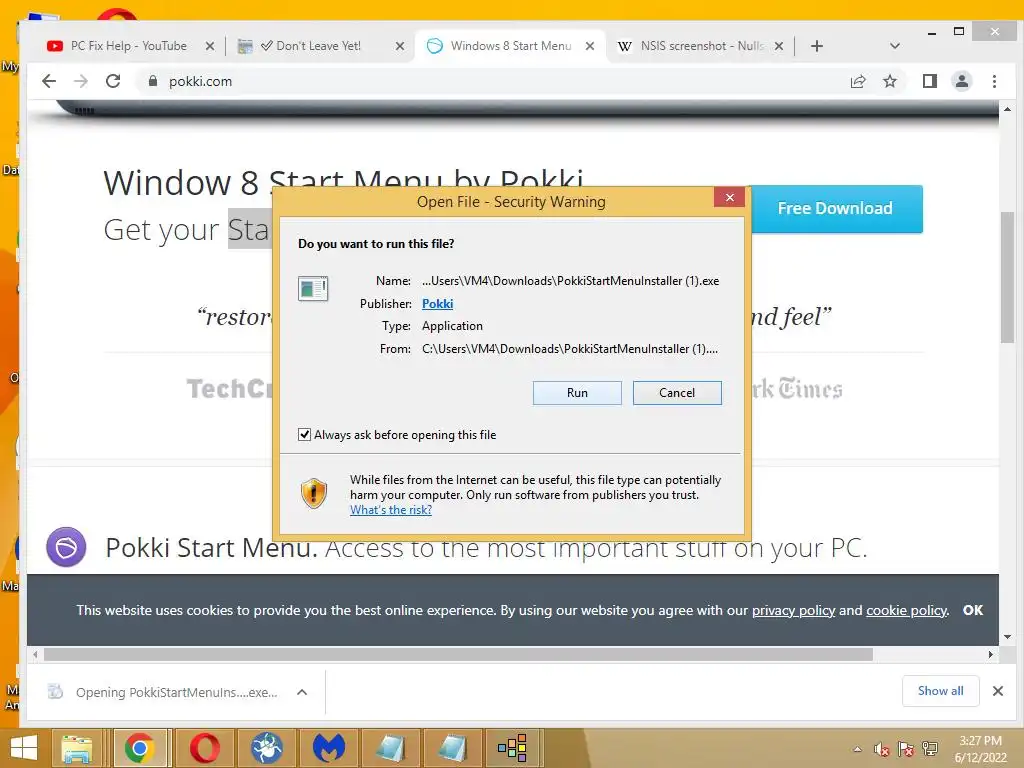Open the Windows Start button
This screenshot has height=768, width=1024.
[24, 748]
